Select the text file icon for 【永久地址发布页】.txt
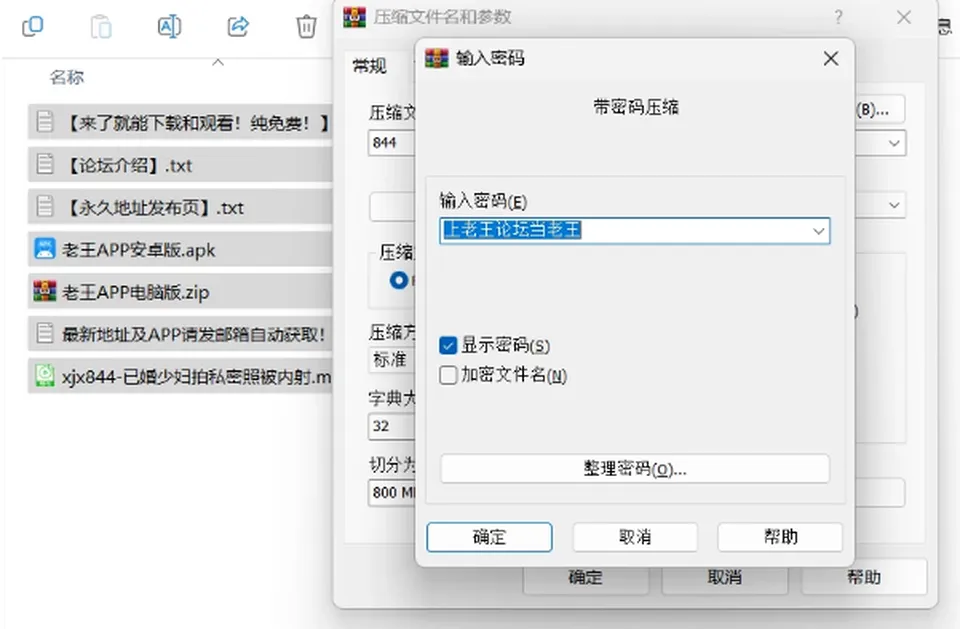 click(45, 206)
